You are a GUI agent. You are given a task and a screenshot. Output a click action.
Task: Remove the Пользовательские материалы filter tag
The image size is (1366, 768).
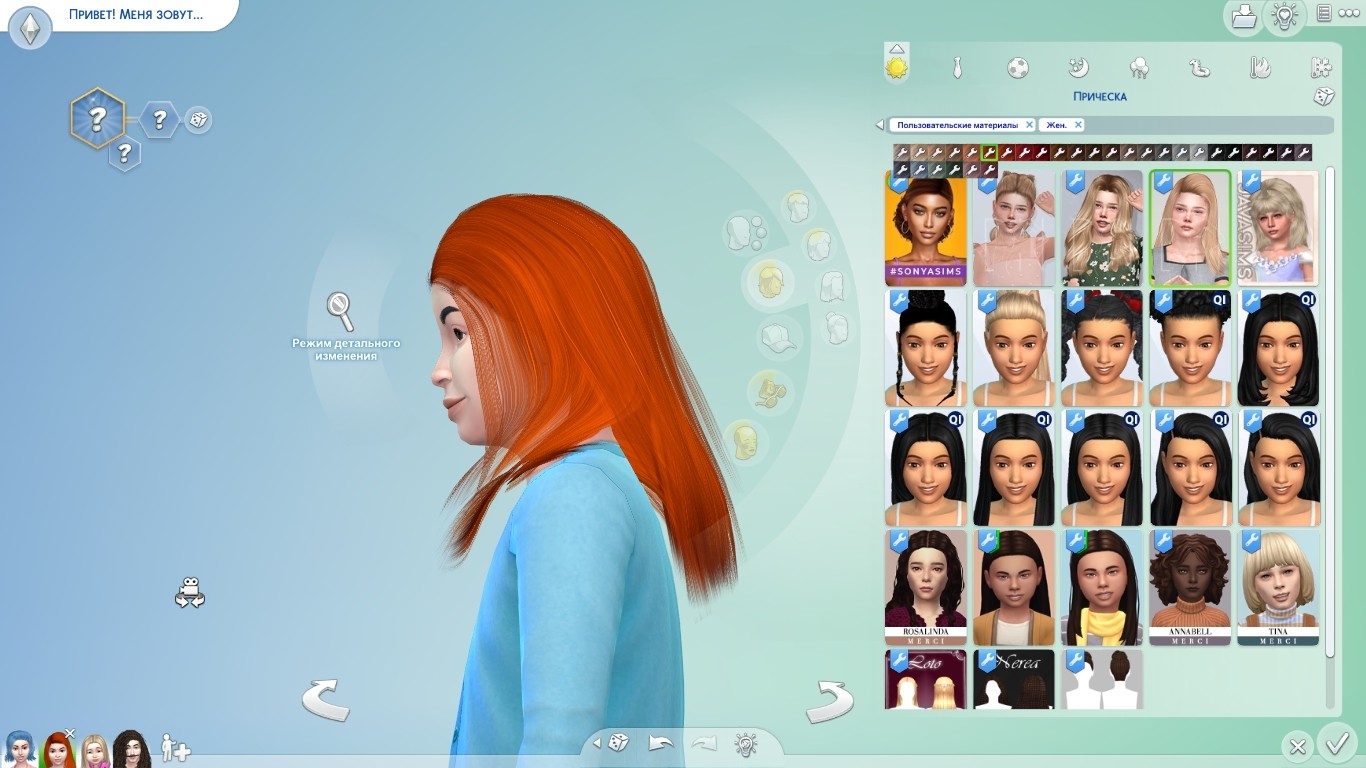click(1029, 125)
